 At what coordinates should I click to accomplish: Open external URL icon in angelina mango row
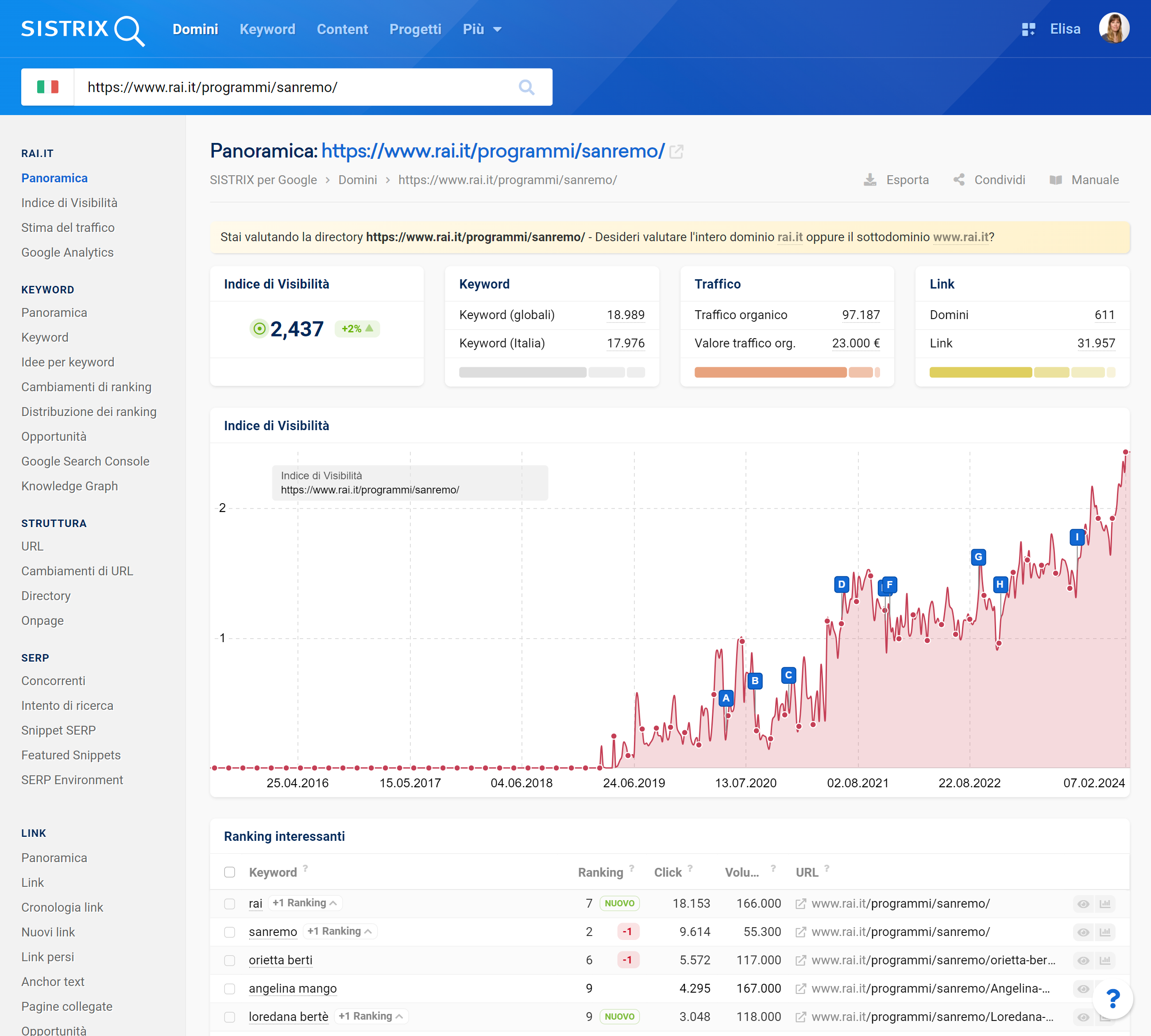[x=800, y=989]
